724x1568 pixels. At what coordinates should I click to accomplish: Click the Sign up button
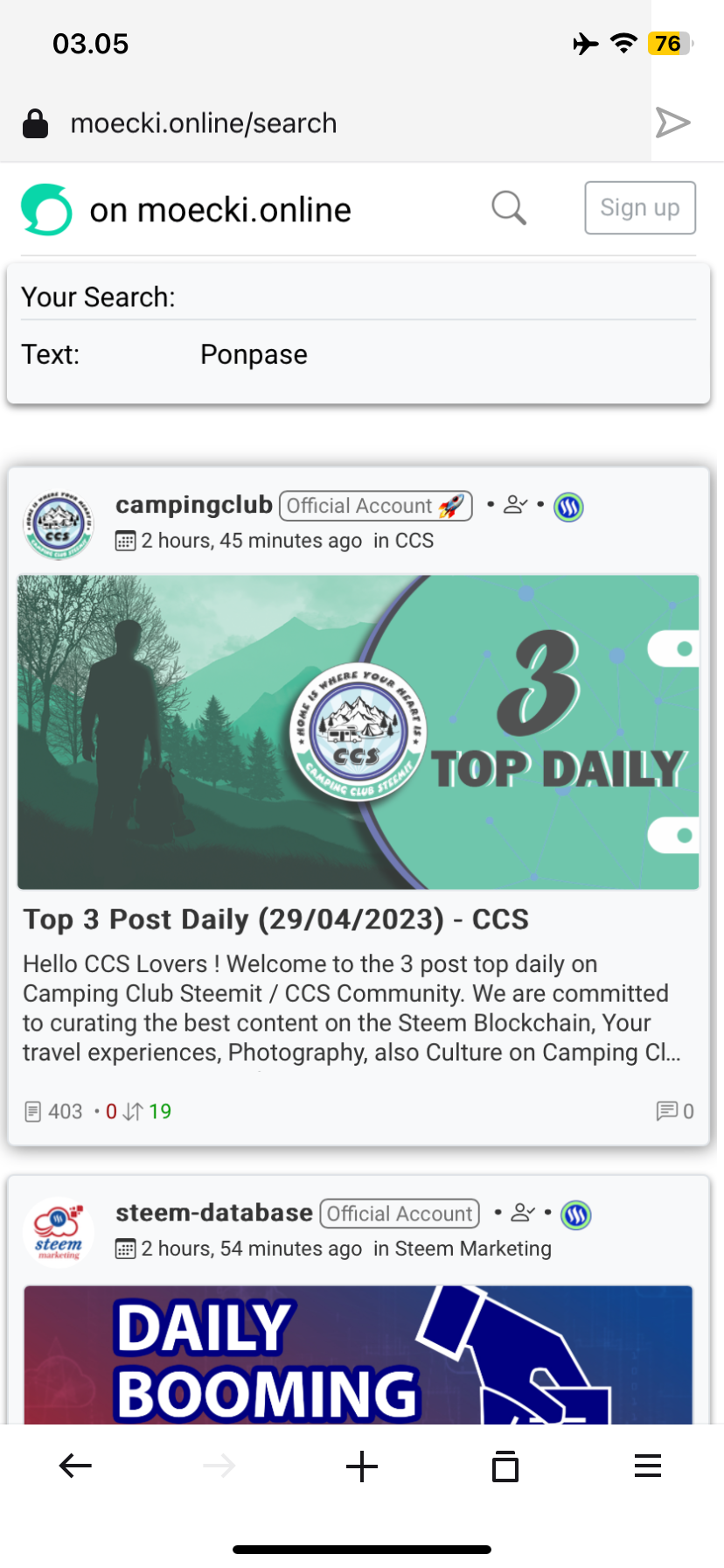(640, 208)
